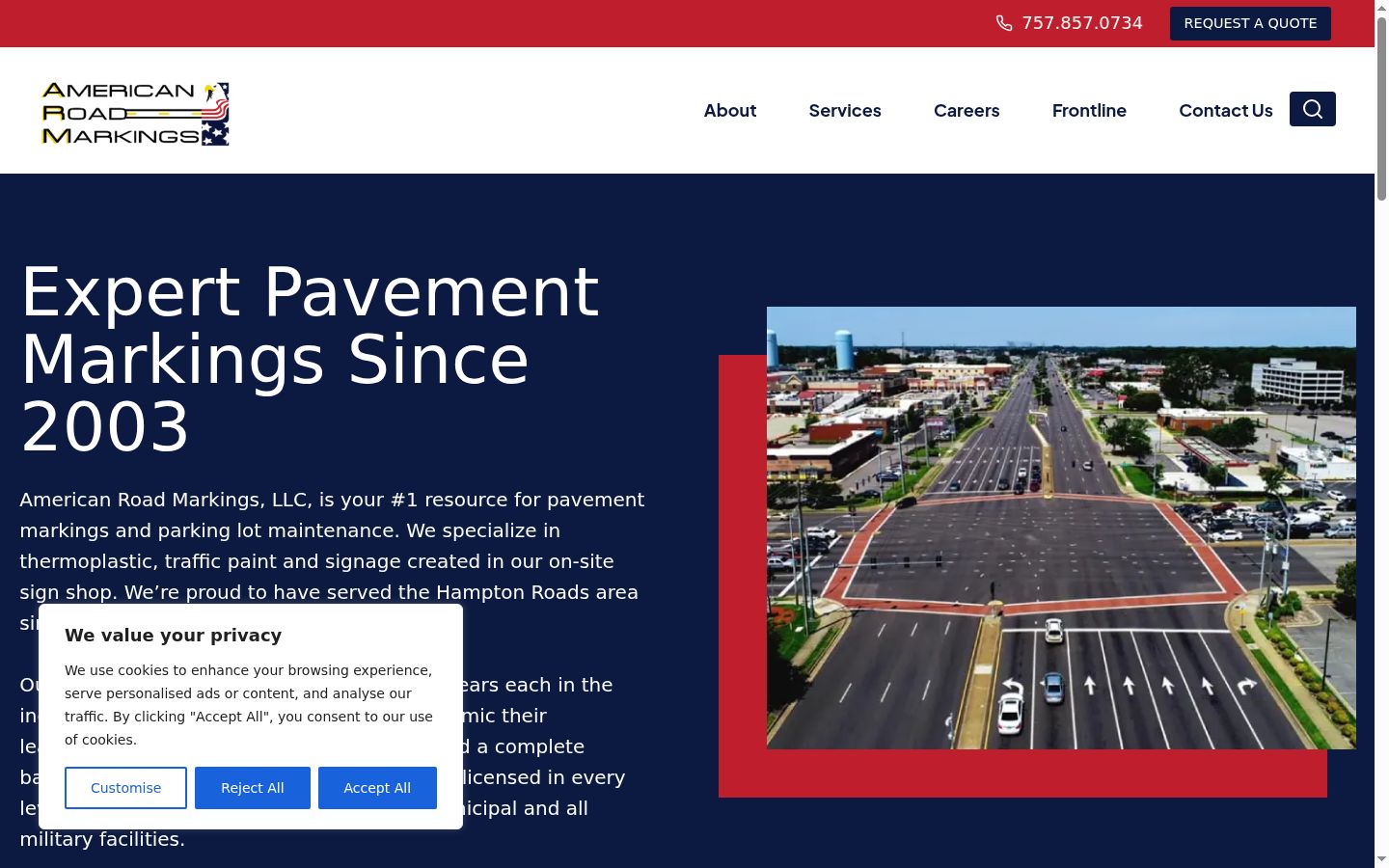This screenshot has height=868, width=1389.
Task: Click the scrollbar down arrow
Action: pyautogui.click(x=1381, y=859)
